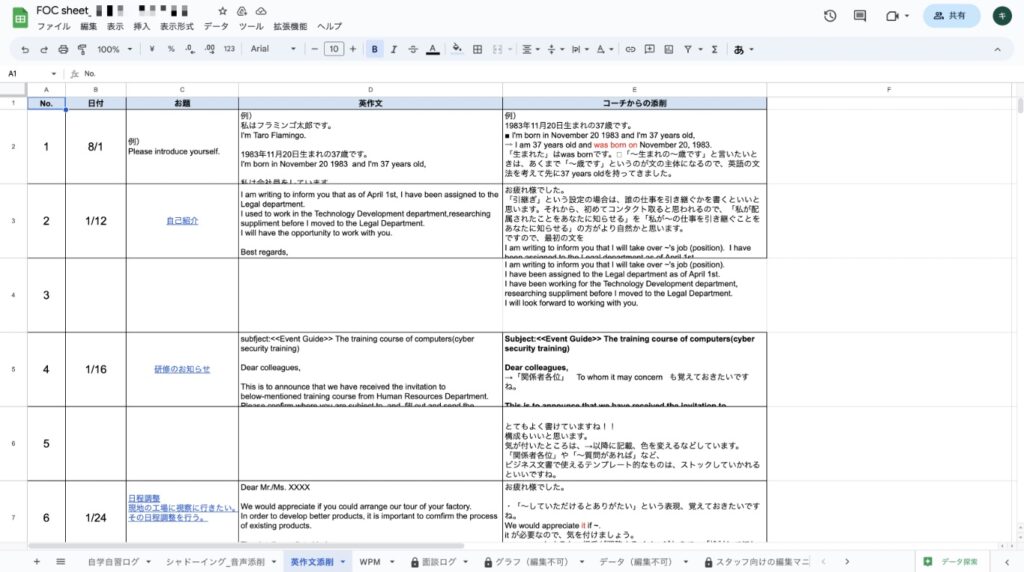The height and width of the screenshot is (572, 1024).
Task: Open the ファイル menu
Action: 54,27
